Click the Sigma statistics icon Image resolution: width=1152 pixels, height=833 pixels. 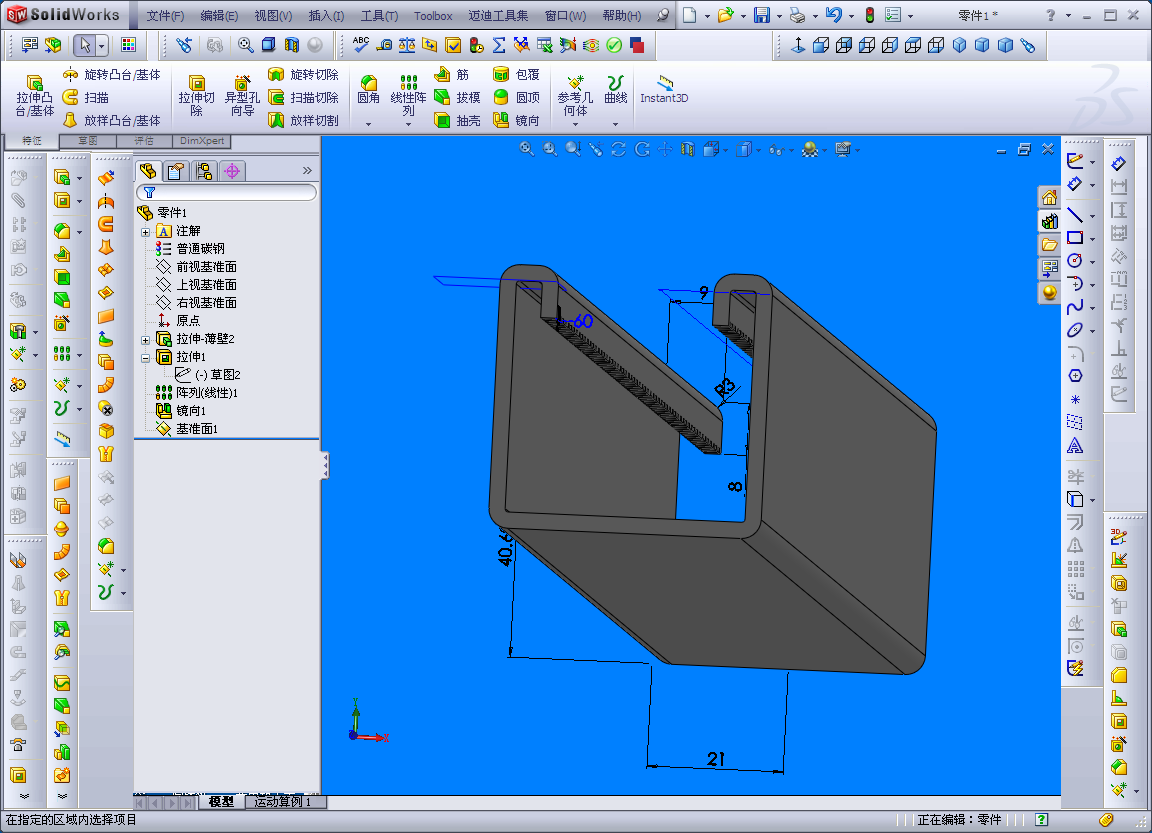coord(499,45)
